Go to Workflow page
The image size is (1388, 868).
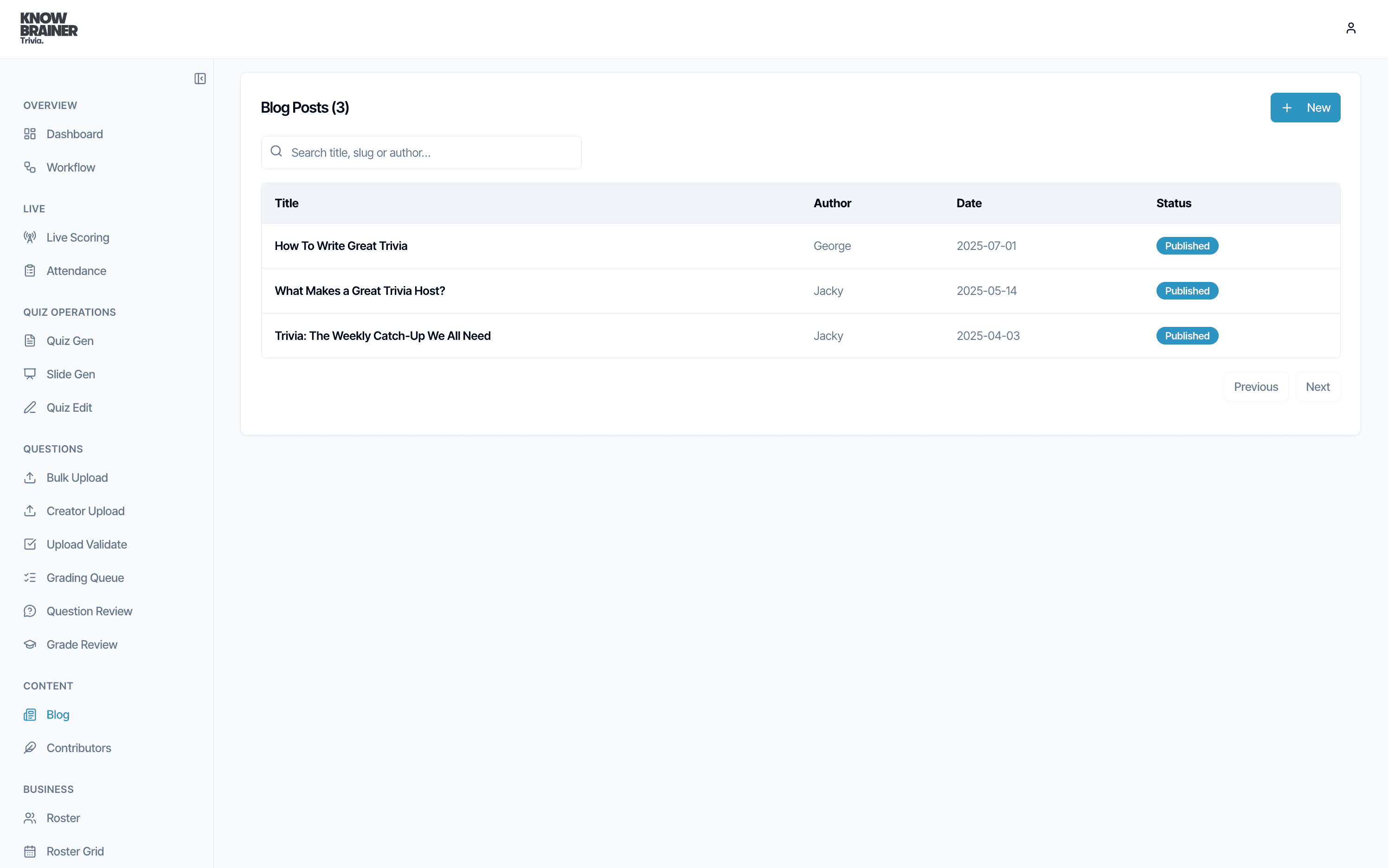(71, 167)
